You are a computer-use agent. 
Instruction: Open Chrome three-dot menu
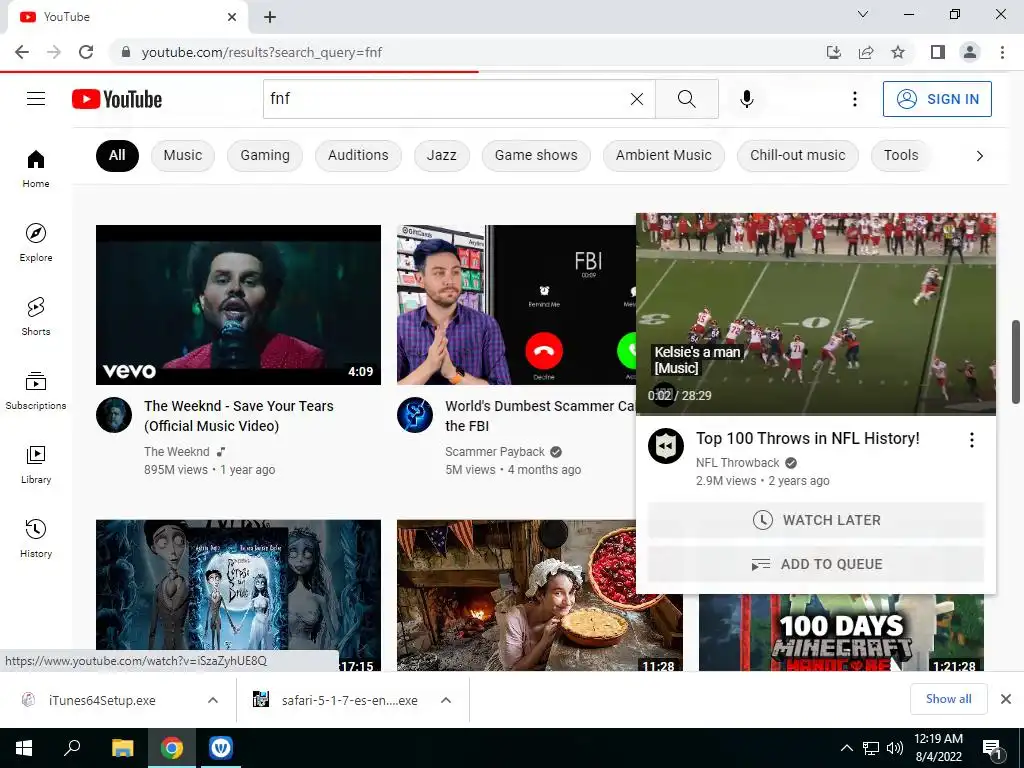tap(1002, 52)
